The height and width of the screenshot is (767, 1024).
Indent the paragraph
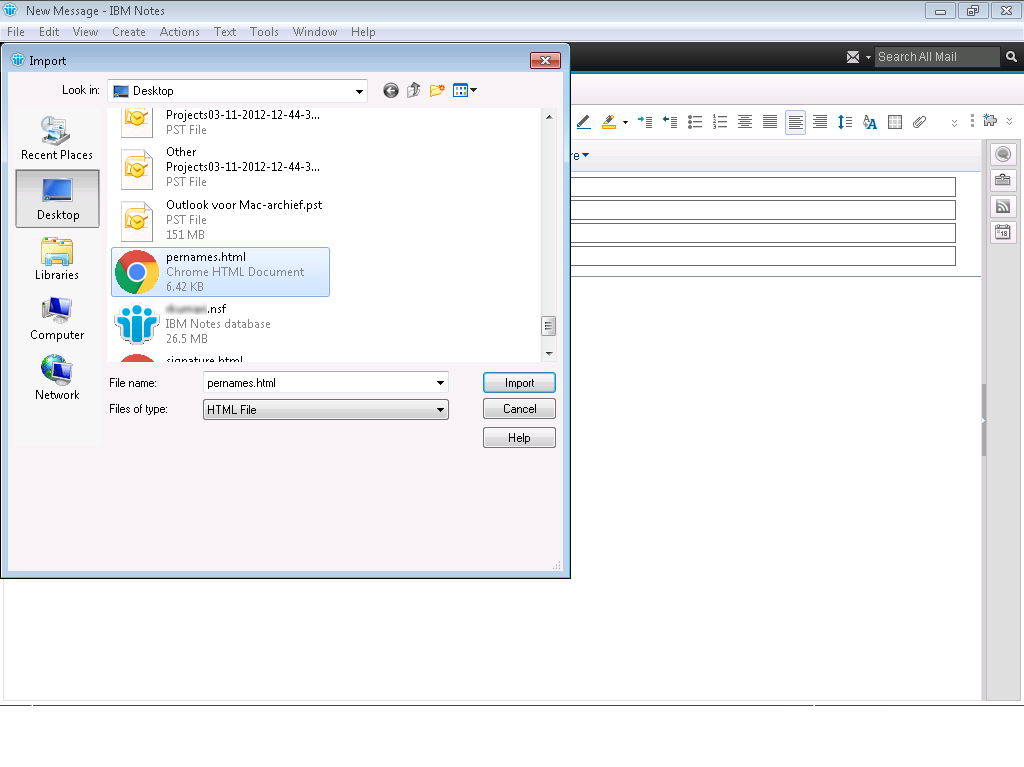[645, 122]
